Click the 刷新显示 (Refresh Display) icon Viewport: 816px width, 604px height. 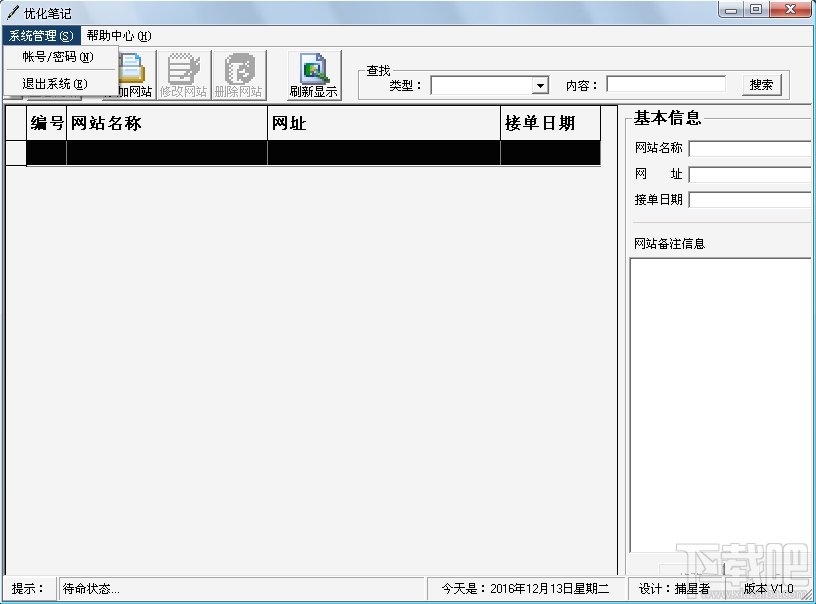[315, 73]
